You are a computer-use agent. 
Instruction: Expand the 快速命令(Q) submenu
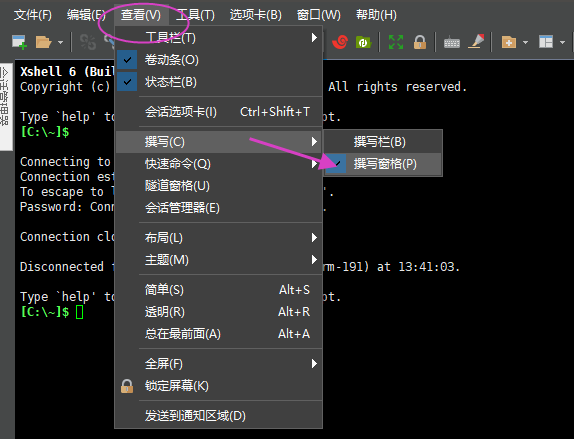(x=219, y=164)
